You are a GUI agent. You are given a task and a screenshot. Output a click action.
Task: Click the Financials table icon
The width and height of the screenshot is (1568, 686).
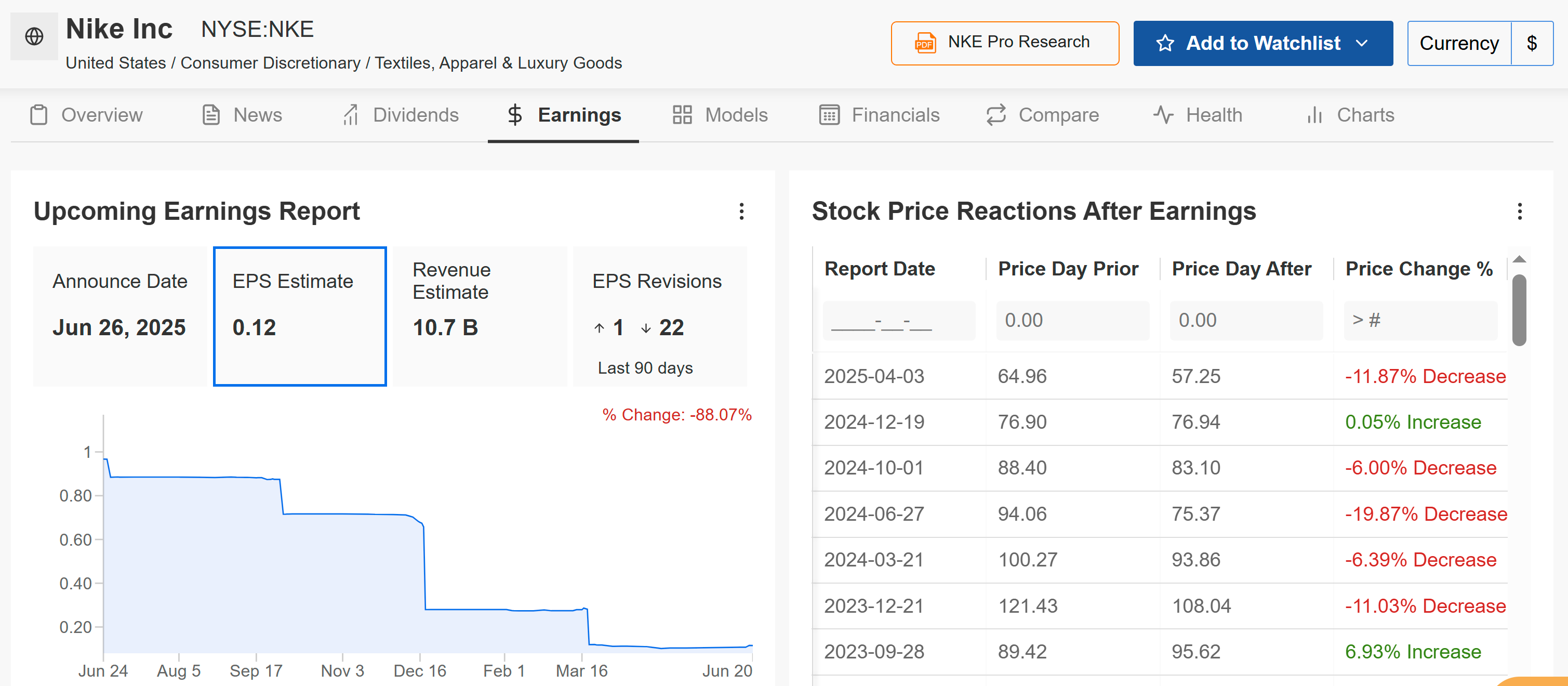(829, 115)
